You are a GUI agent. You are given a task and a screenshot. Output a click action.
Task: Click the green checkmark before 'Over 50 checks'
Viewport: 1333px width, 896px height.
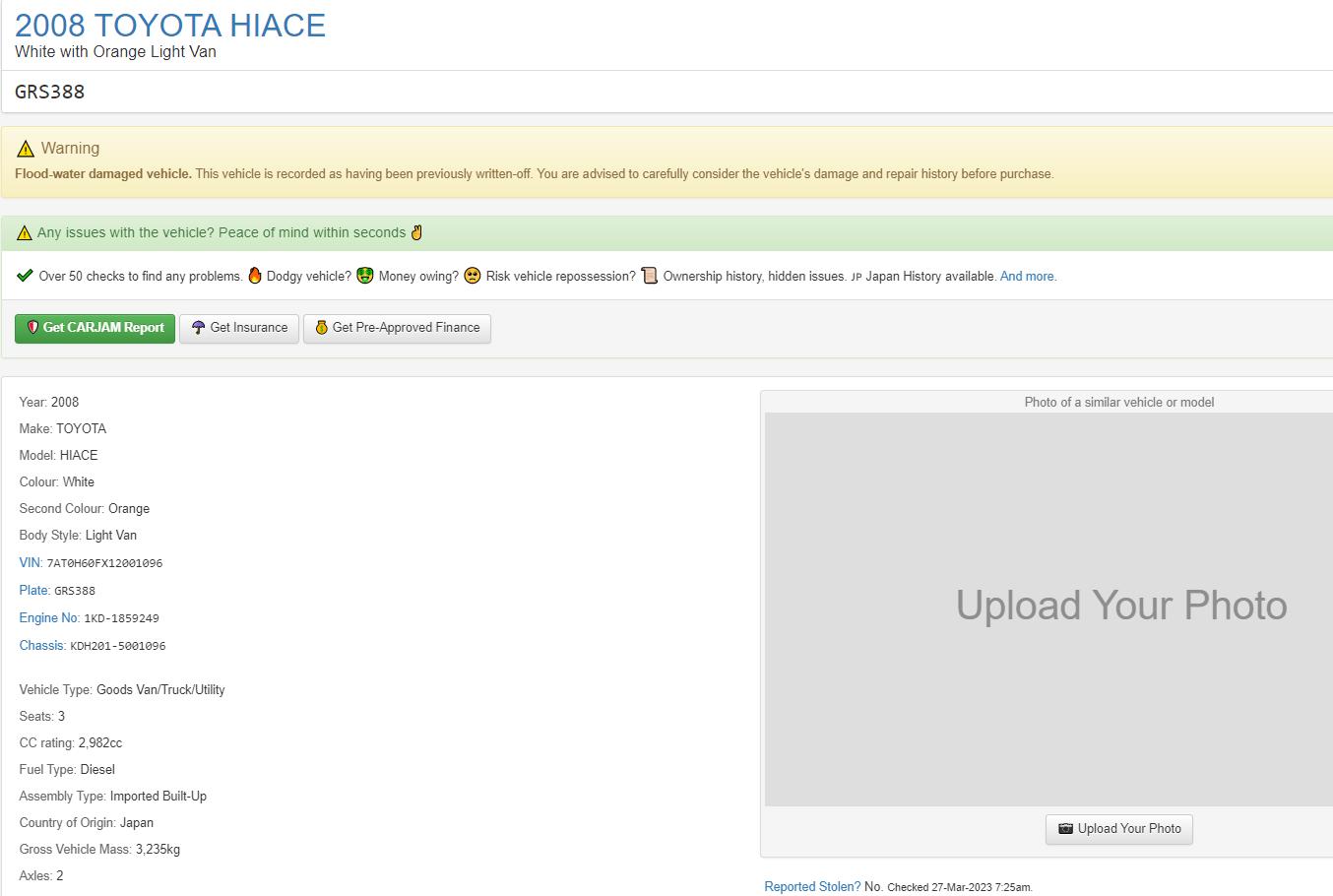[x=25, y=276]
